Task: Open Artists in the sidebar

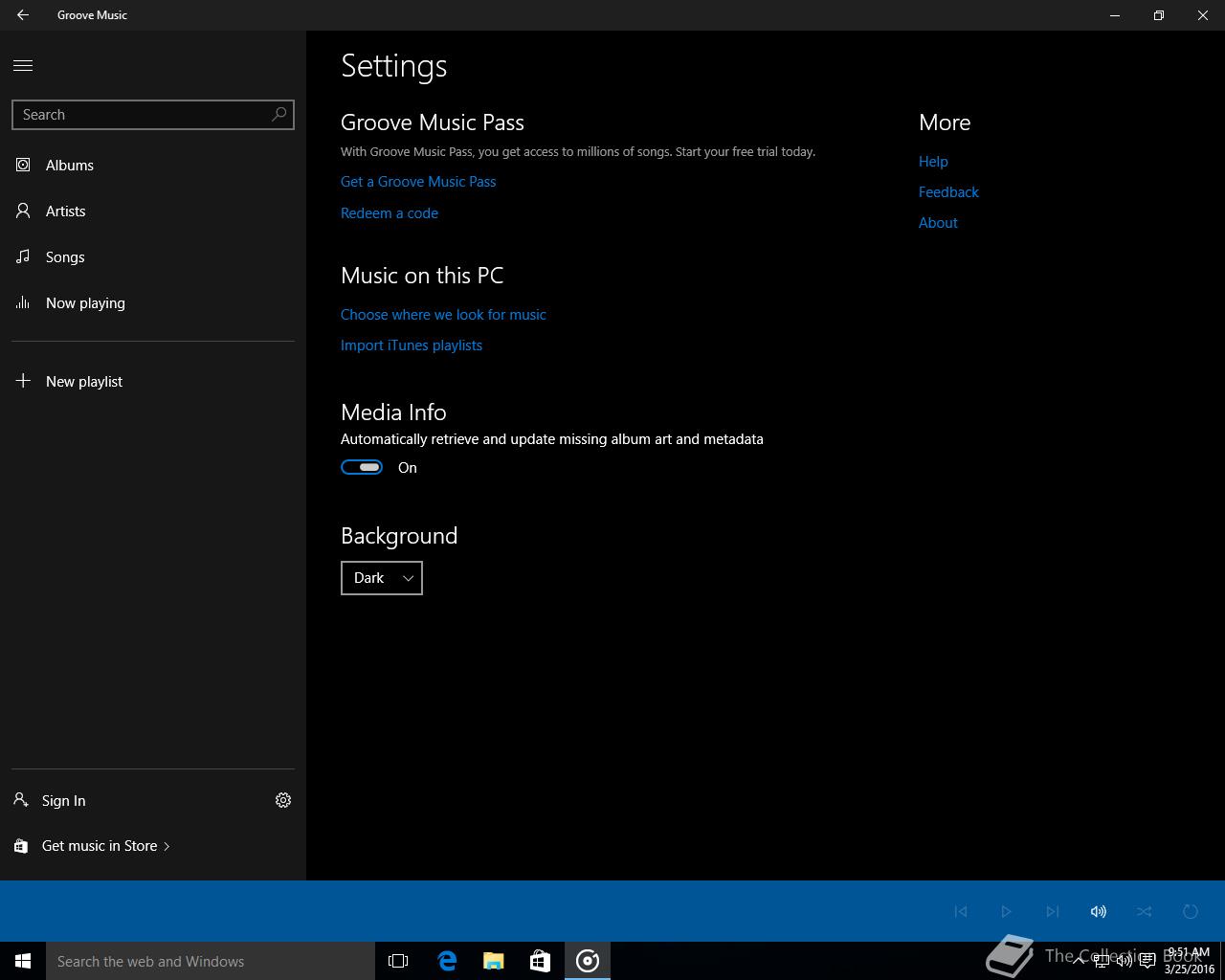Action: click(153, 211)
